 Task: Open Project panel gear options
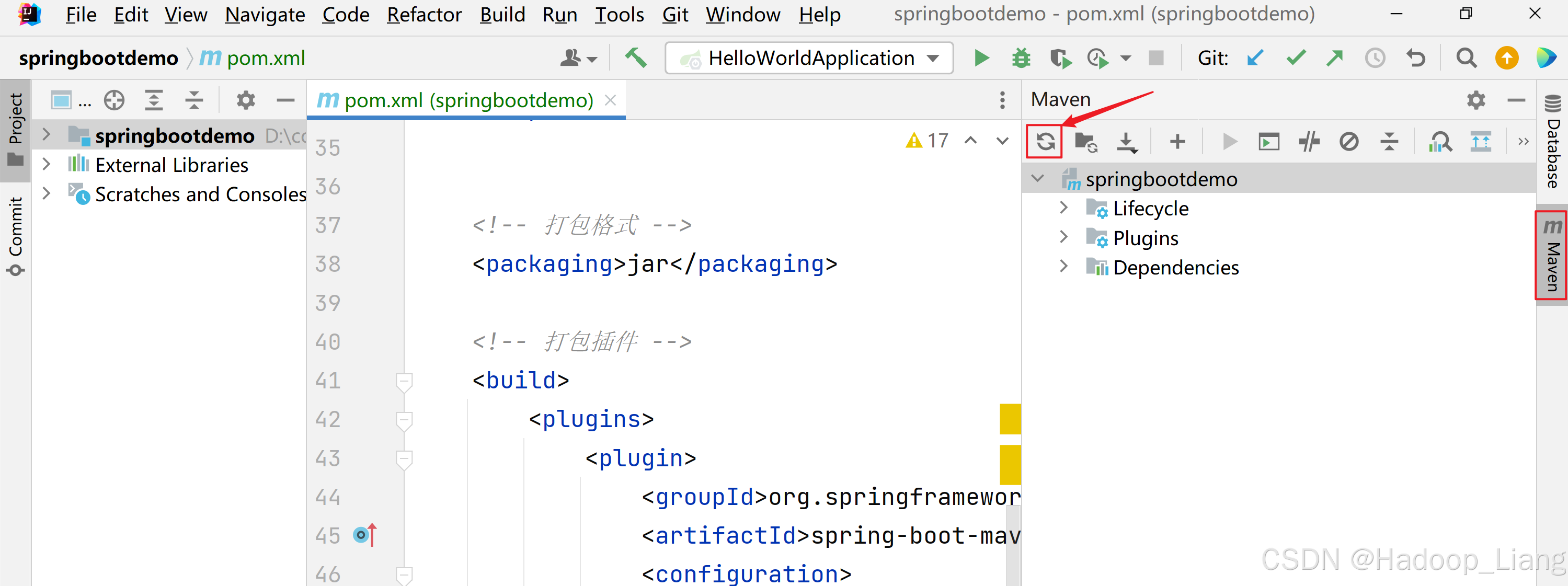coord(245,99)
